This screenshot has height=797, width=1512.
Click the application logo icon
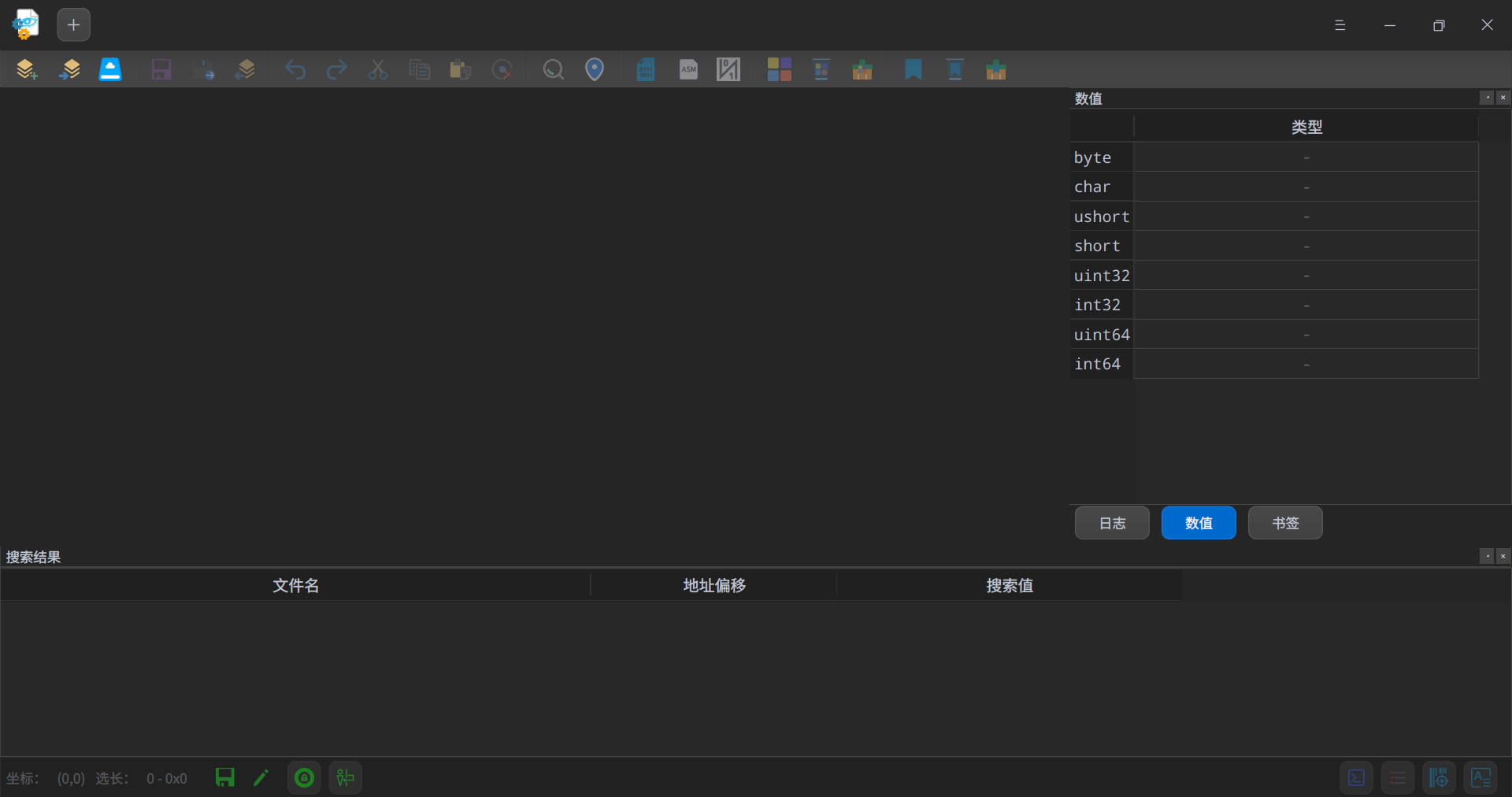coord(26,24)
